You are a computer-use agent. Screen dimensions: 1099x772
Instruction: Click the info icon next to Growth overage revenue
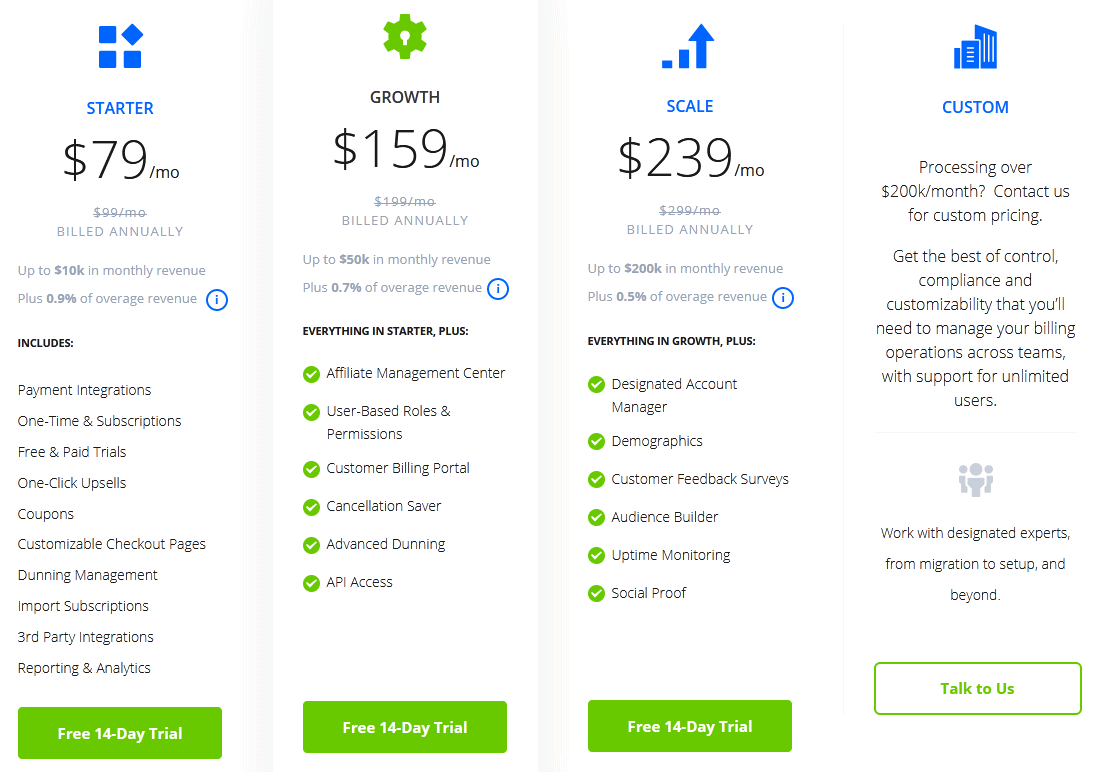497,288
